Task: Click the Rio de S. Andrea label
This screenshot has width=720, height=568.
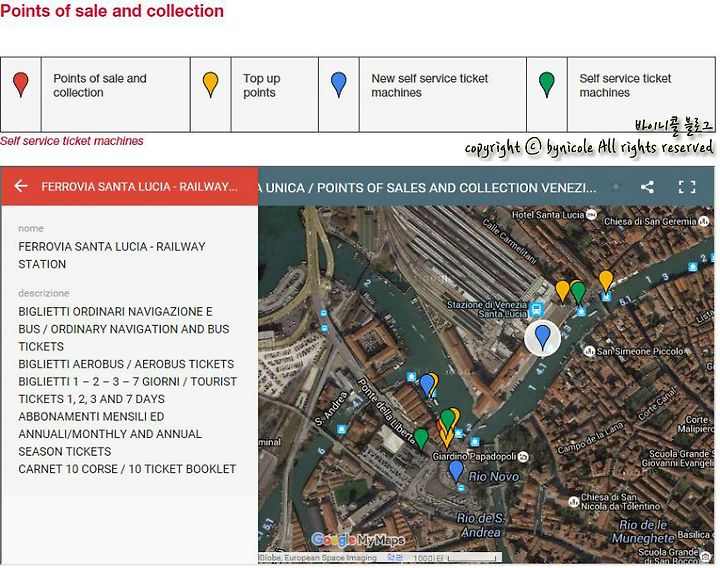Action: 481,525
